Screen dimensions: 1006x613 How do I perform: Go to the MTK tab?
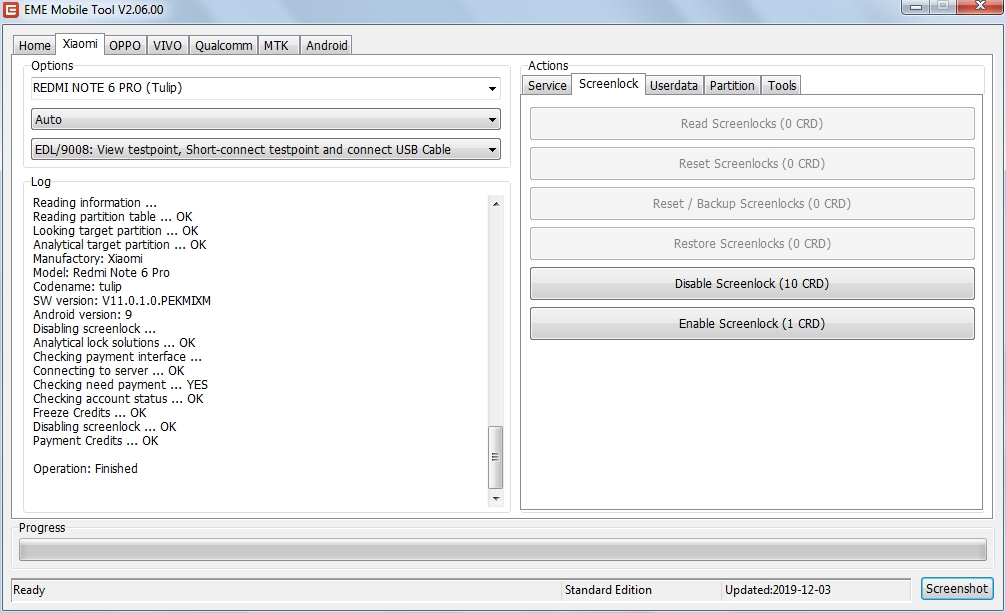[277, 46]
